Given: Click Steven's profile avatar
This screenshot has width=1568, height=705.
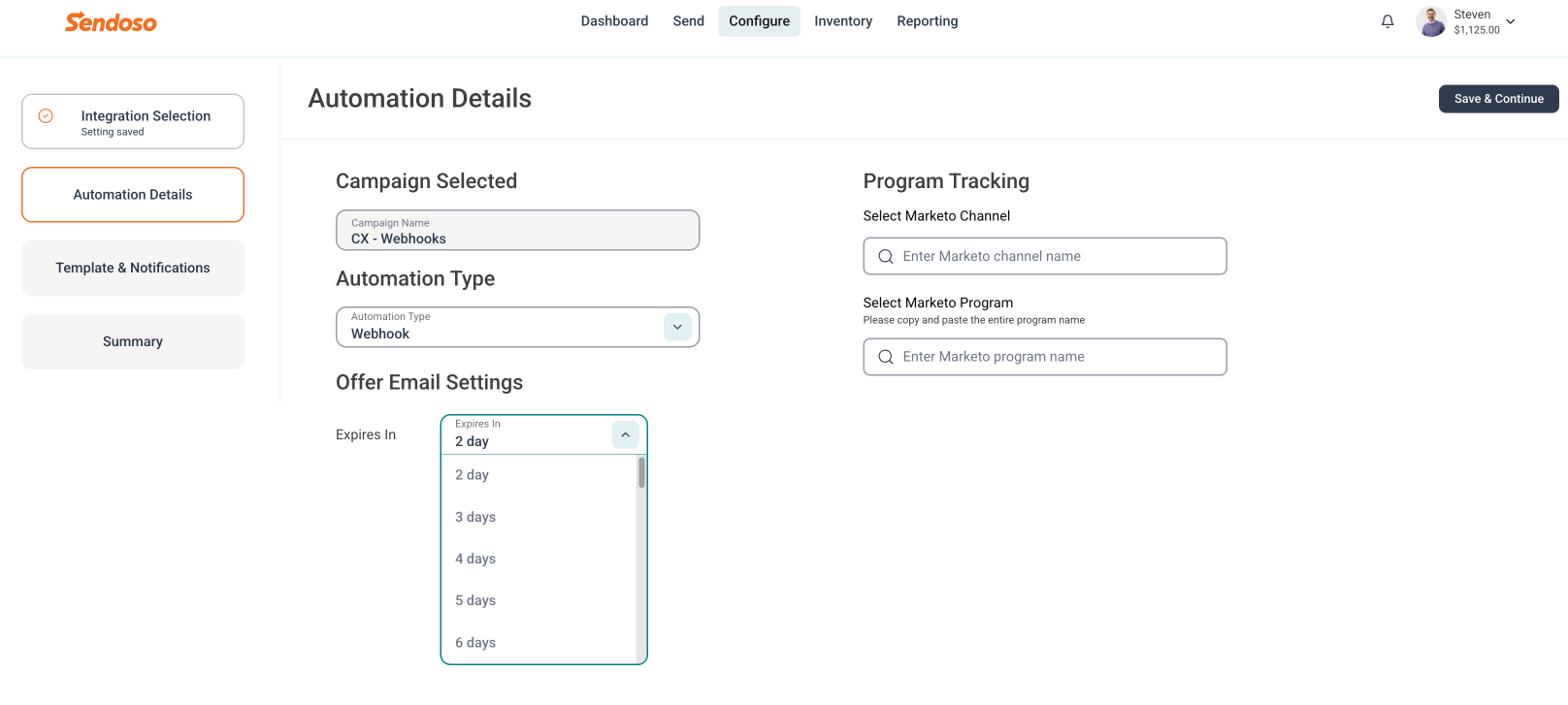Looking at the screenshot, I should [1431, 21].
